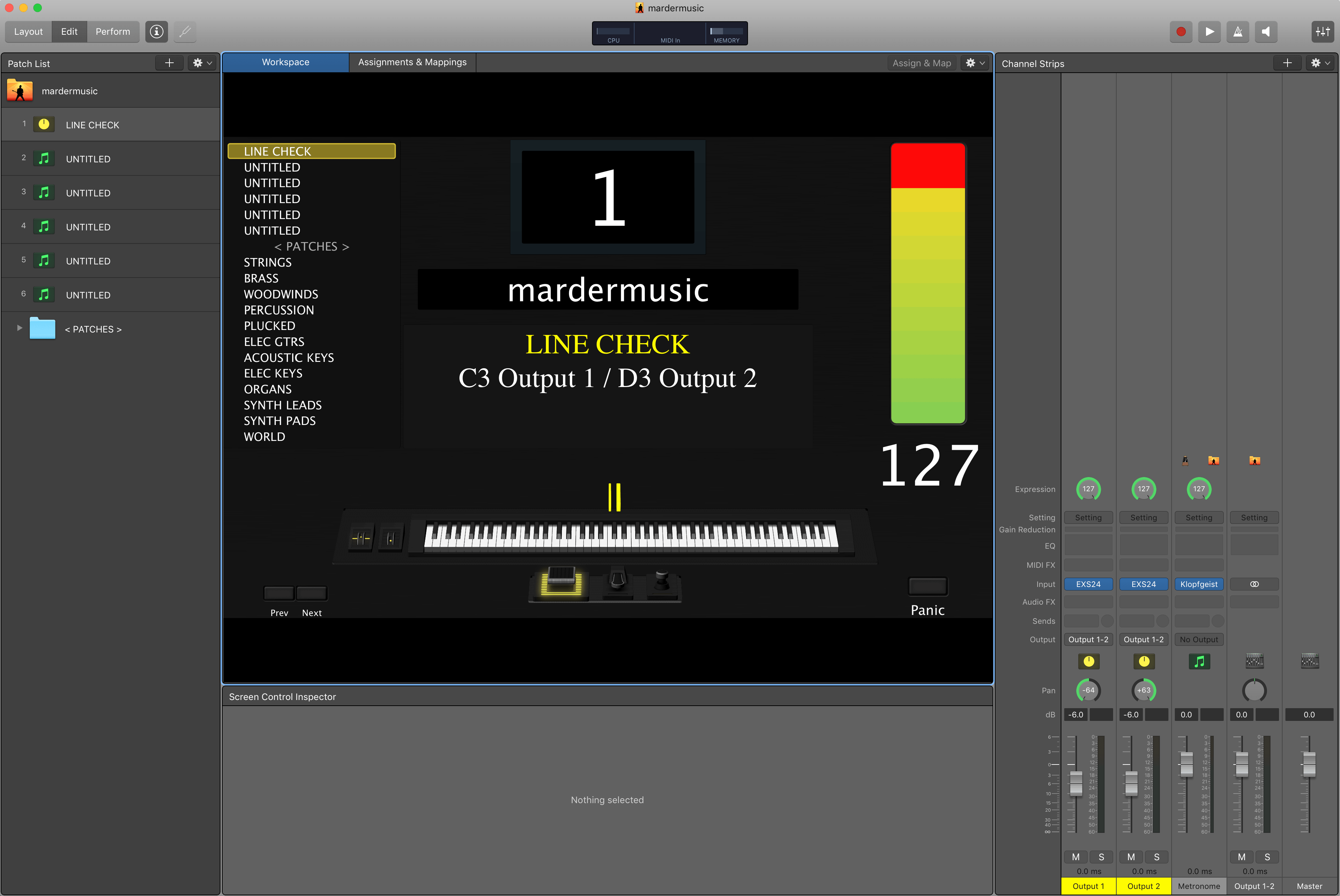Add new patch with plus button
The image size is (1340, 896).
coord(169,63)
